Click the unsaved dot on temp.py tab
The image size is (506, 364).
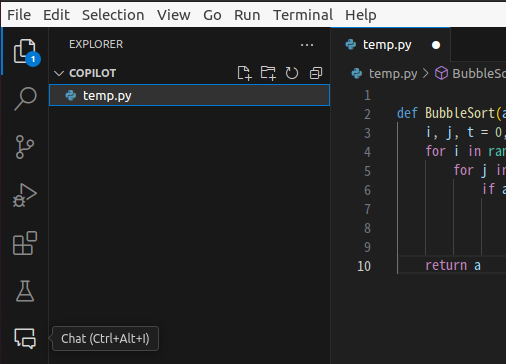[436, 45]
